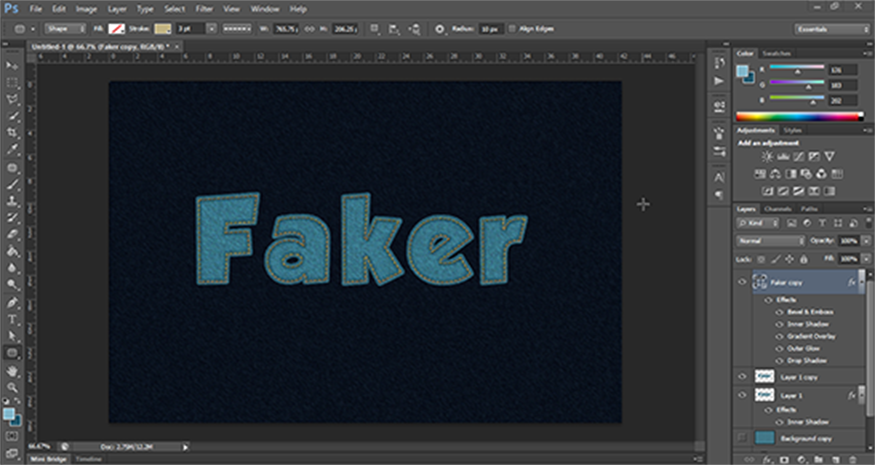Show the Background copy layer
The width and height of the screenshot is (875, 465).
742,438
